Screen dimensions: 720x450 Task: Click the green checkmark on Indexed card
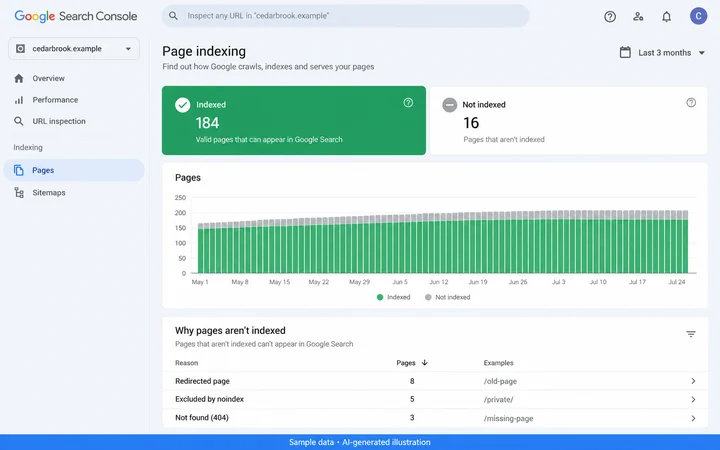(182, 105)
